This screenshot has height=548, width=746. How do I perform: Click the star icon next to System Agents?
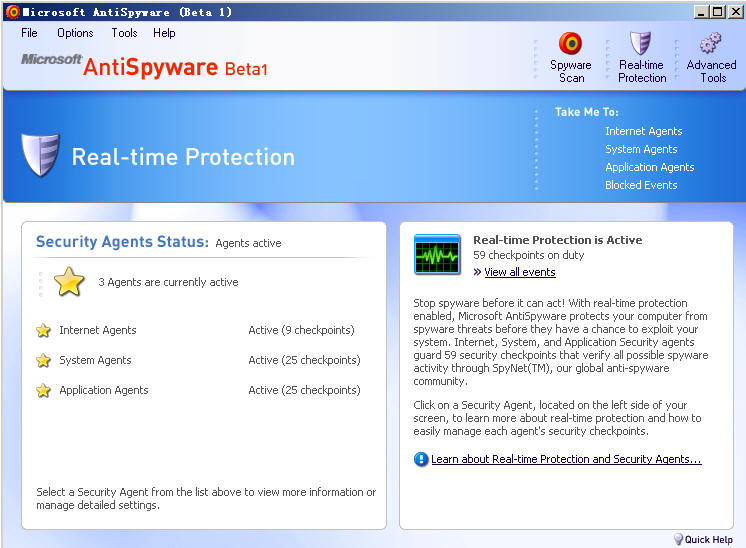click(43, 360)
